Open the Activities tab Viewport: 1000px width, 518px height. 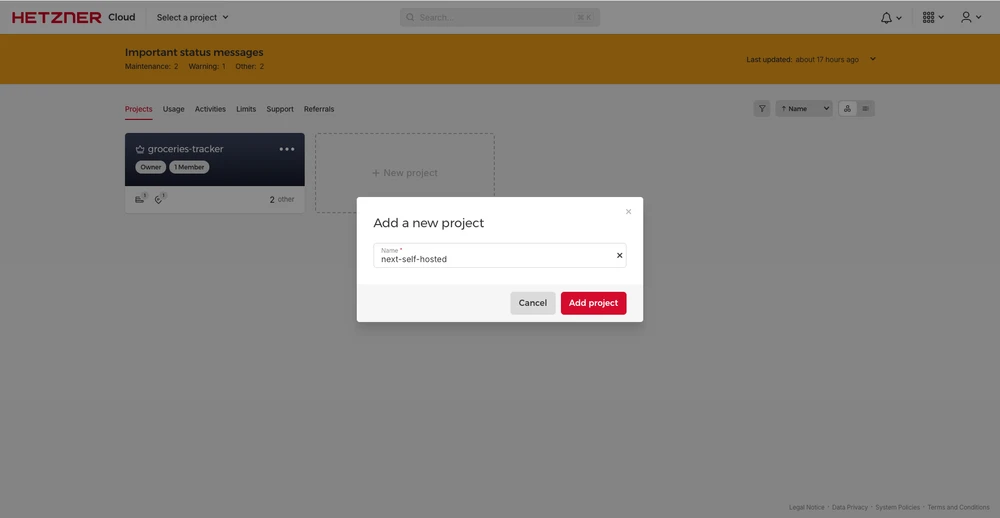210,109
